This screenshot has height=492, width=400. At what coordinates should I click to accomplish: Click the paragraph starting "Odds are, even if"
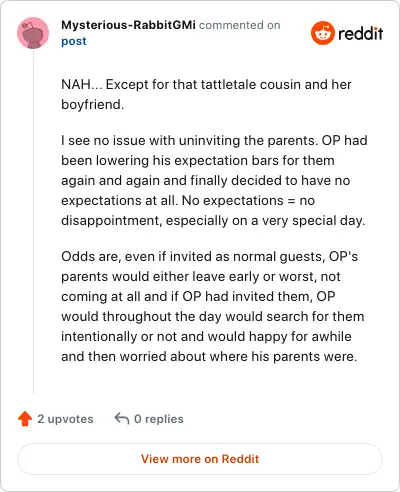pos(213,306)
